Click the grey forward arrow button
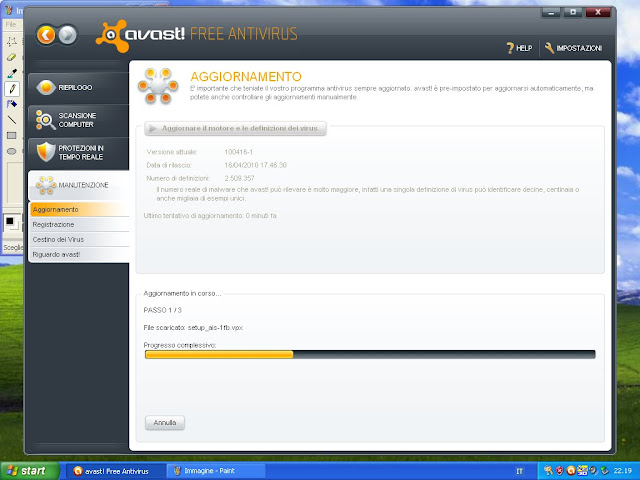Image resolution: width=640 pixels, height=480 pixels. point(67,35)
